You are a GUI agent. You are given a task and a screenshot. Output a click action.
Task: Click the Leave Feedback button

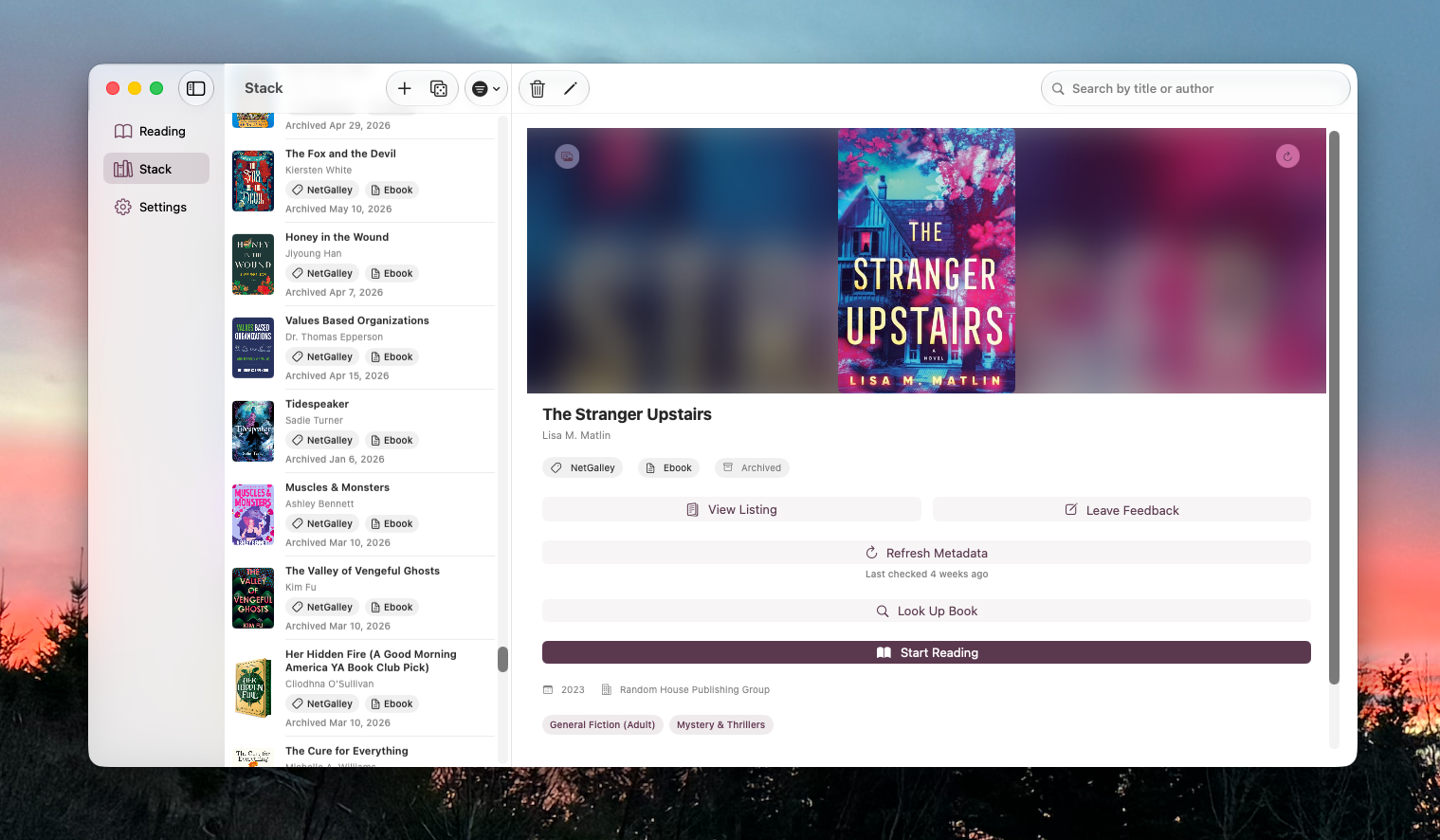(1121, 509)
